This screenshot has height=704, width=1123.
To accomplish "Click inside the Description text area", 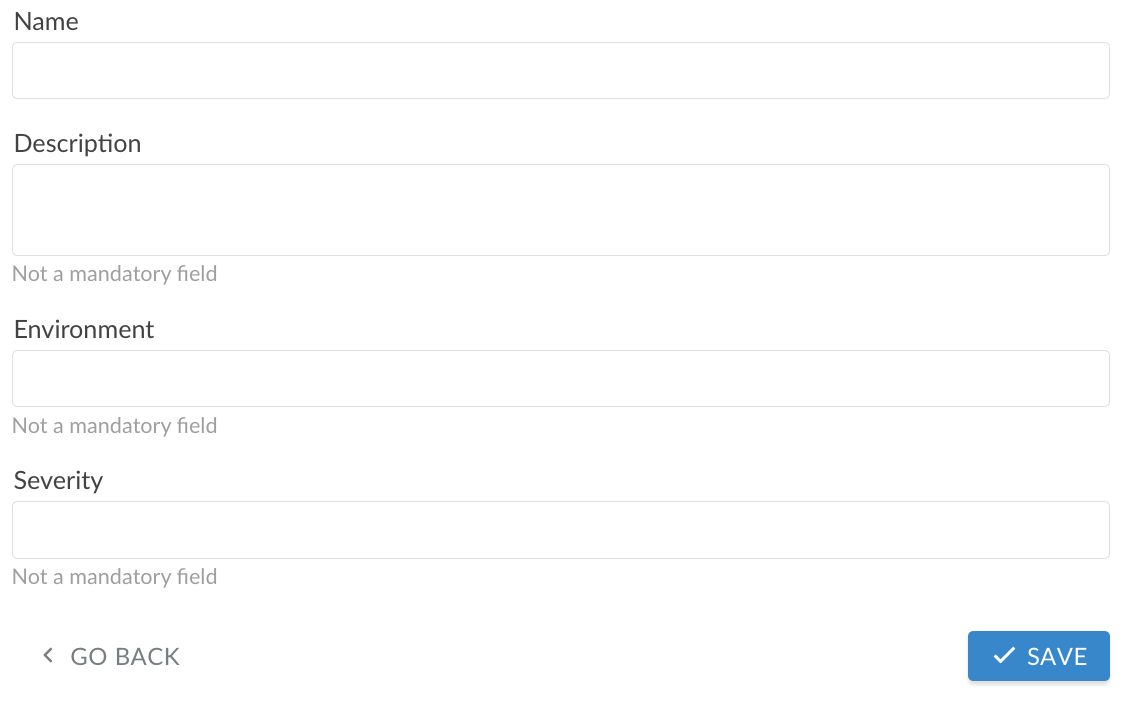I will [x=560, y=210].
